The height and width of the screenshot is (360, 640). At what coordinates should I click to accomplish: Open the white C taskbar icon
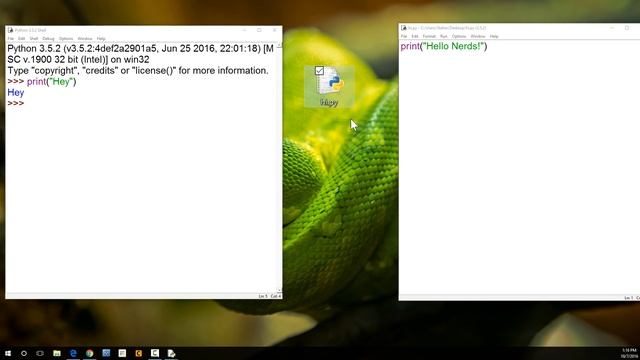155,353
